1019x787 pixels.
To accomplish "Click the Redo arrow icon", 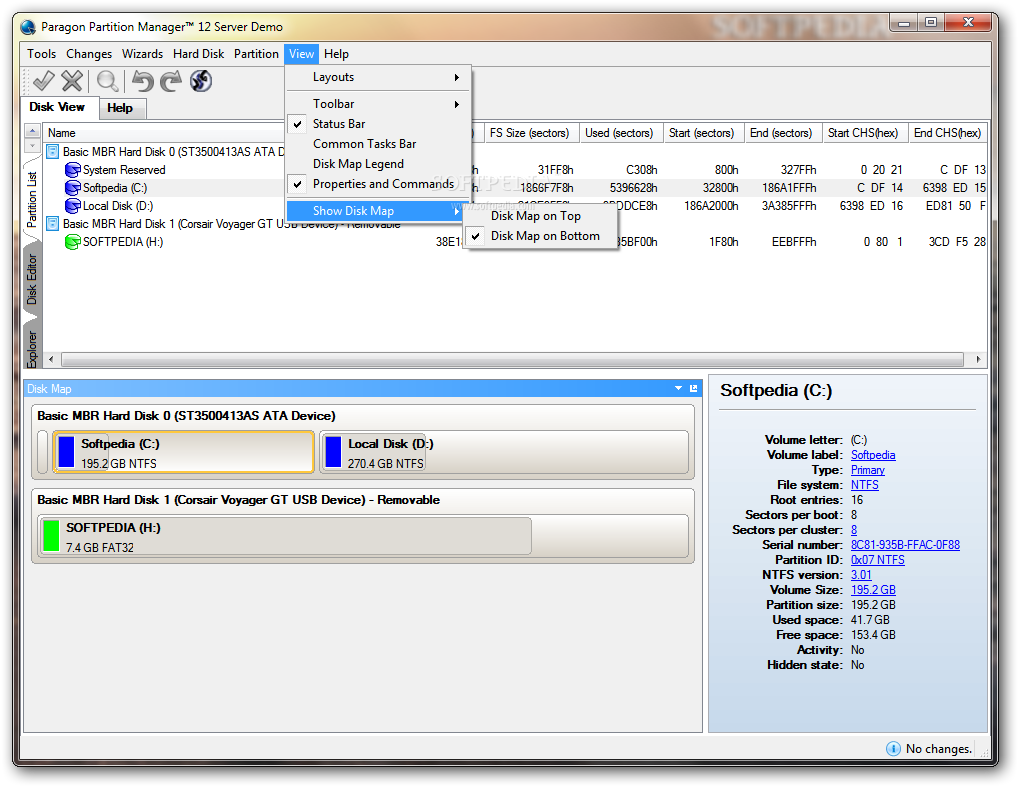I will (x=172, y=81).
